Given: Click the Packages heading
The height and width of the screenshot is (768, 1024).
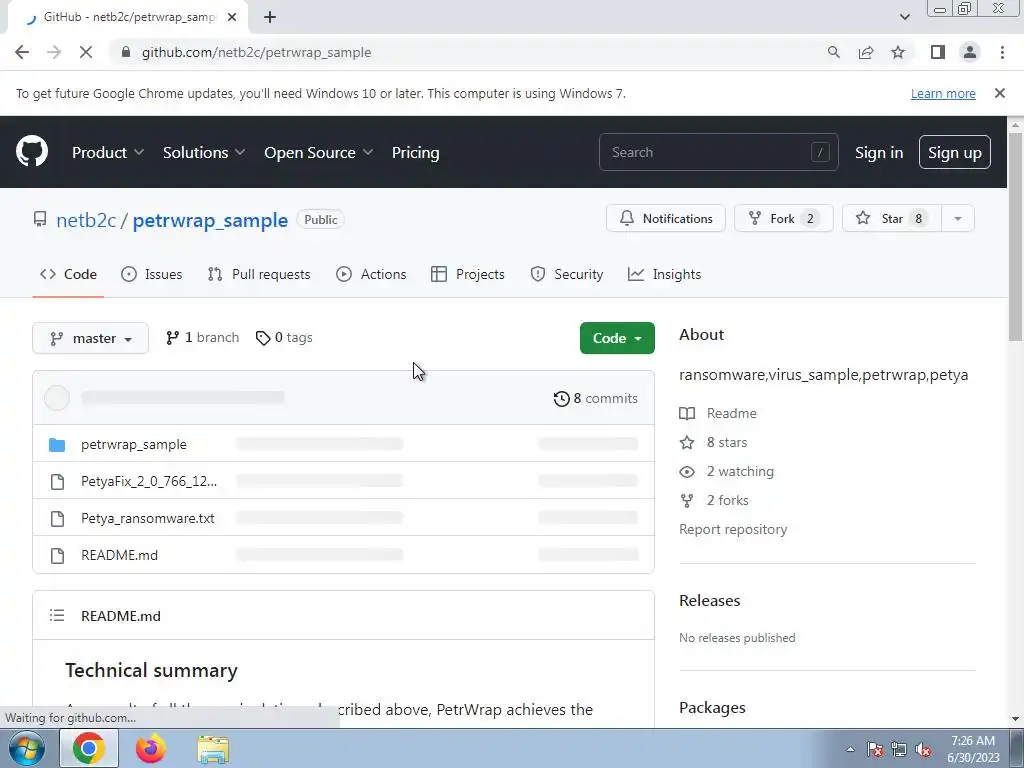Looking at the screenshot, I should coord(712,707).
